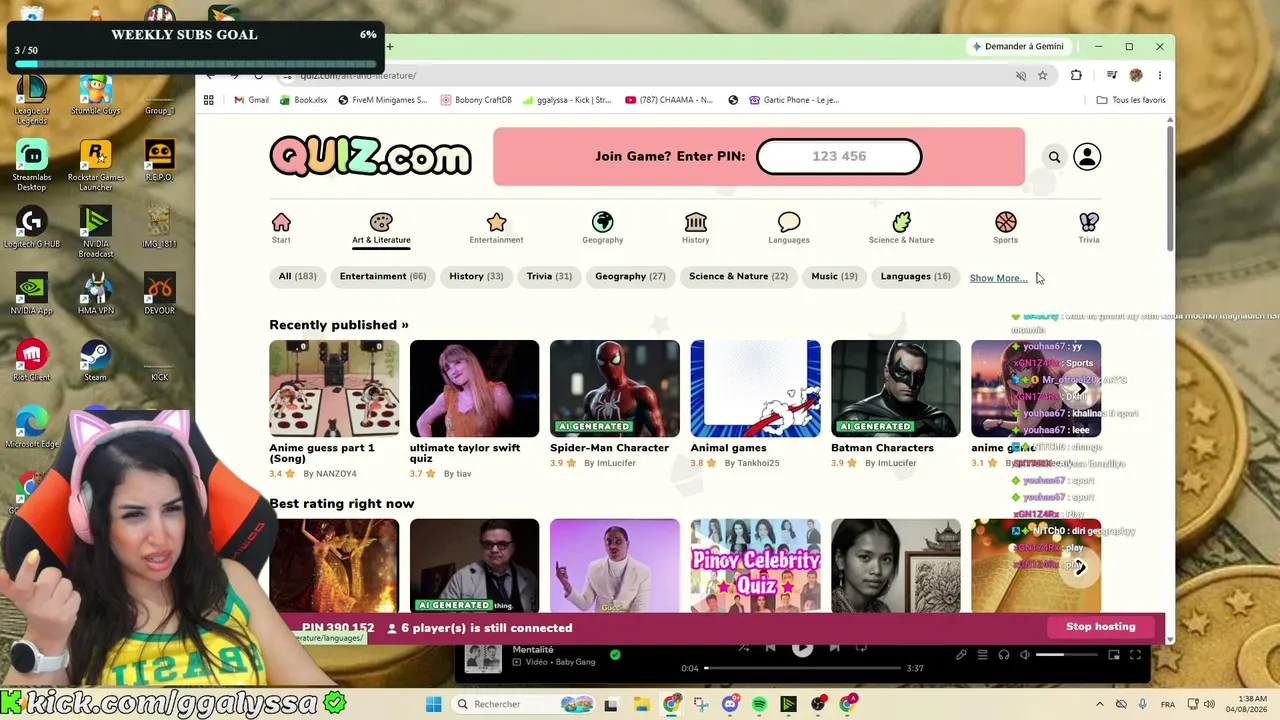The image size is (1280, 720).
Task: Toggle shuffle in the media player
Action: pos(743,648)
